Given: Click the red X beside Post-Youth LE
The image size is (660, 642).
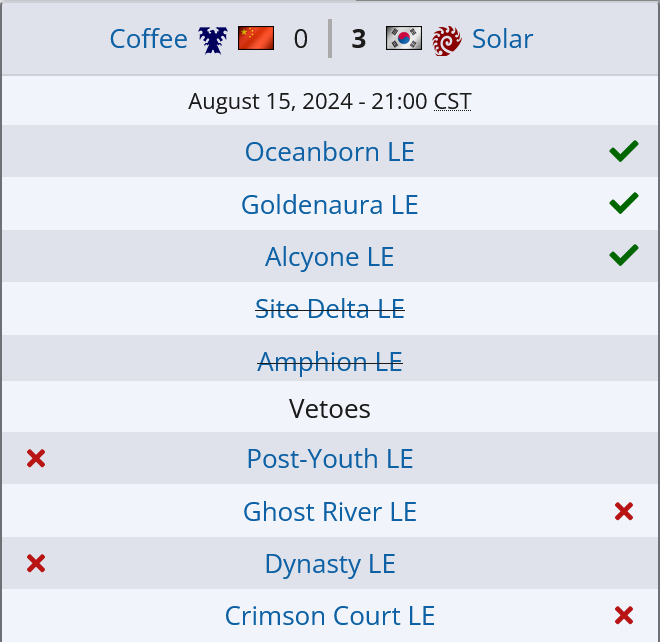Looking at the screenshot, I should point(36,459).
